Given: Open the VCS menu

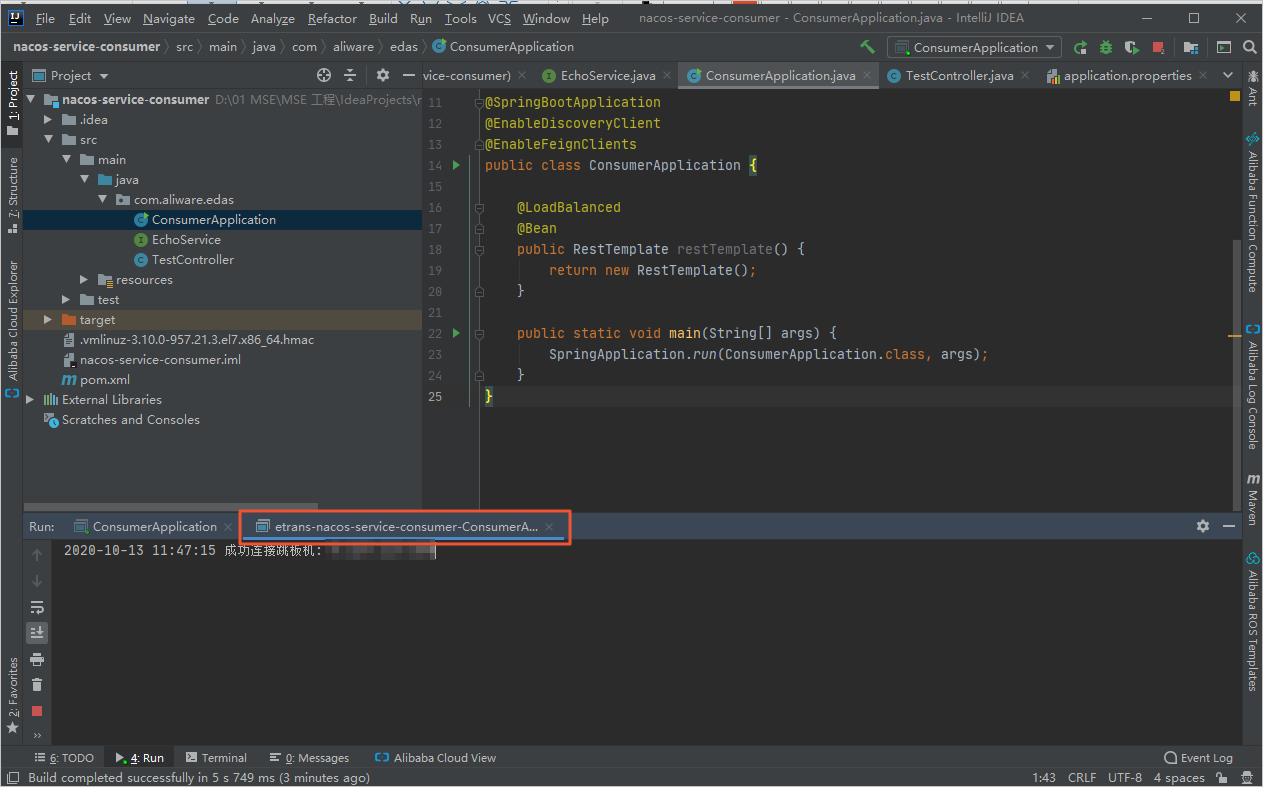Looking at the screenshot, I should pos(499,18).
